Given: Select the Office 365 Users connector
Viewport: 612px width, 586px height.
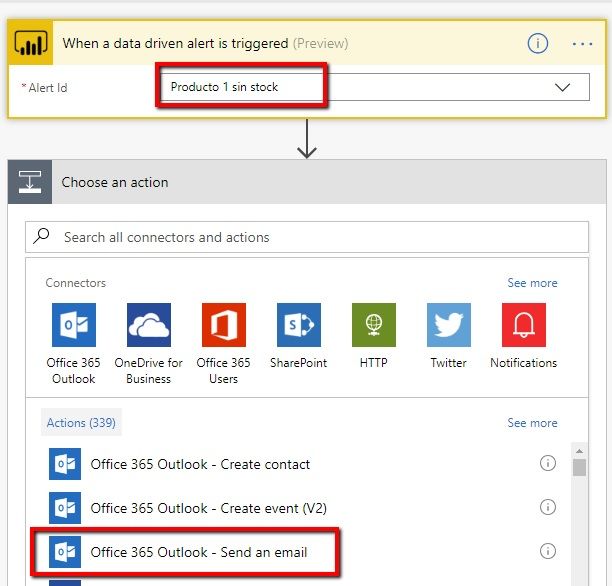Looking at the screenshot, I should [223, 344].
